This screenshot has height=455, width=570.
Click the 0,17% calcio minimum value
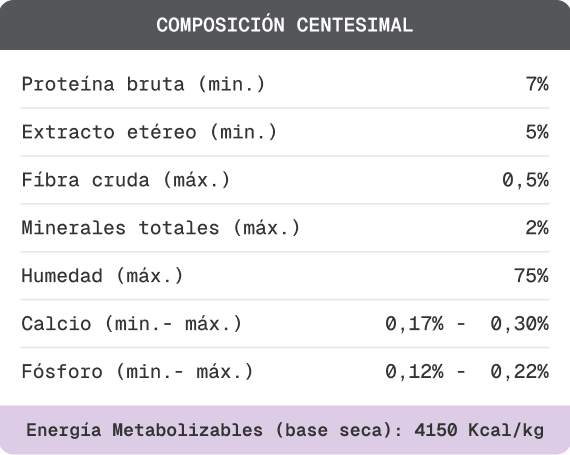(x=414, y=324)
